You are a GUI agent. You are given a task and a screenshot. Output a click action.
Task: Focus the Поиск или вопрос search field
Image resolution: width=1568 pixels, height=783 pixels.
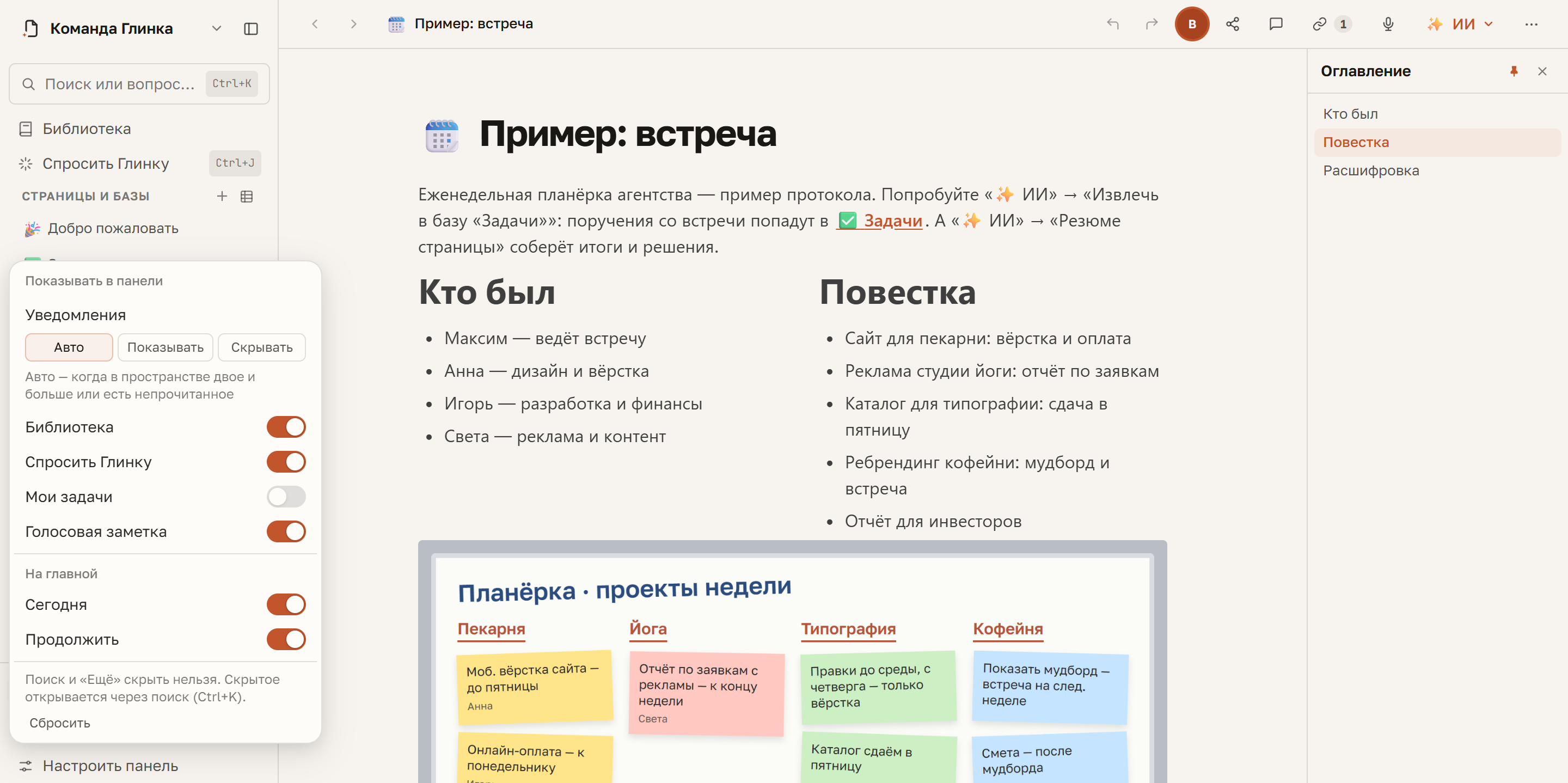(x=139, y=84)
